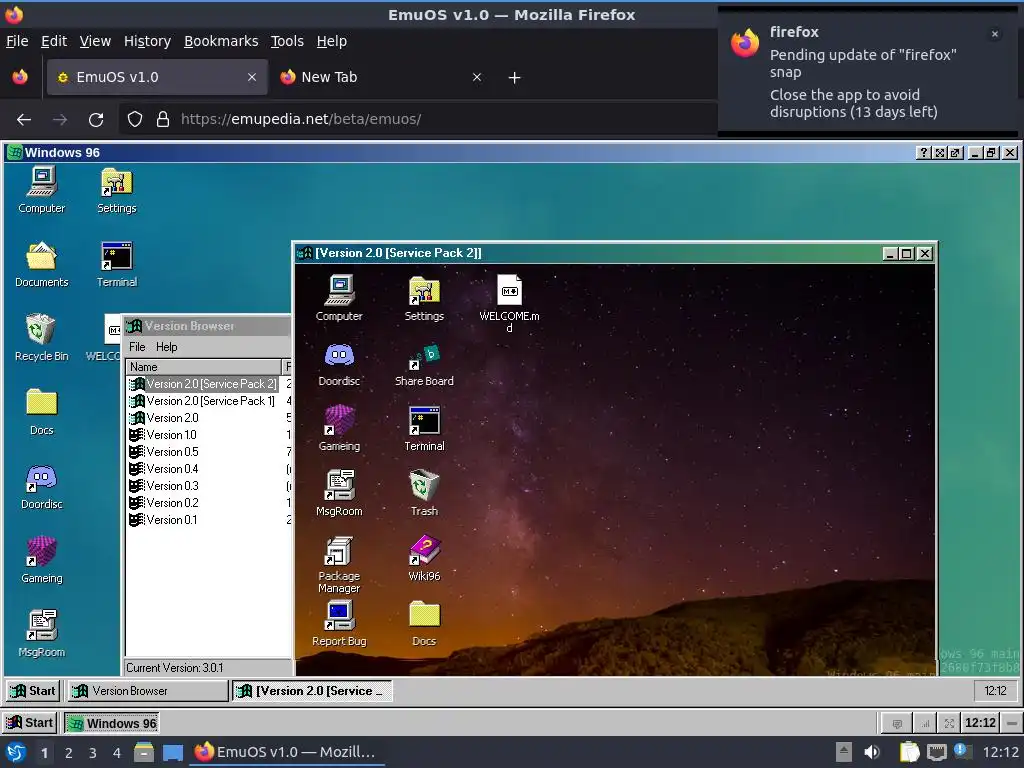Click Current Version: 3.0.1 status text
Image resolution: width=1024 pixels, height=768 pixels.
click(x=174, y=668)
